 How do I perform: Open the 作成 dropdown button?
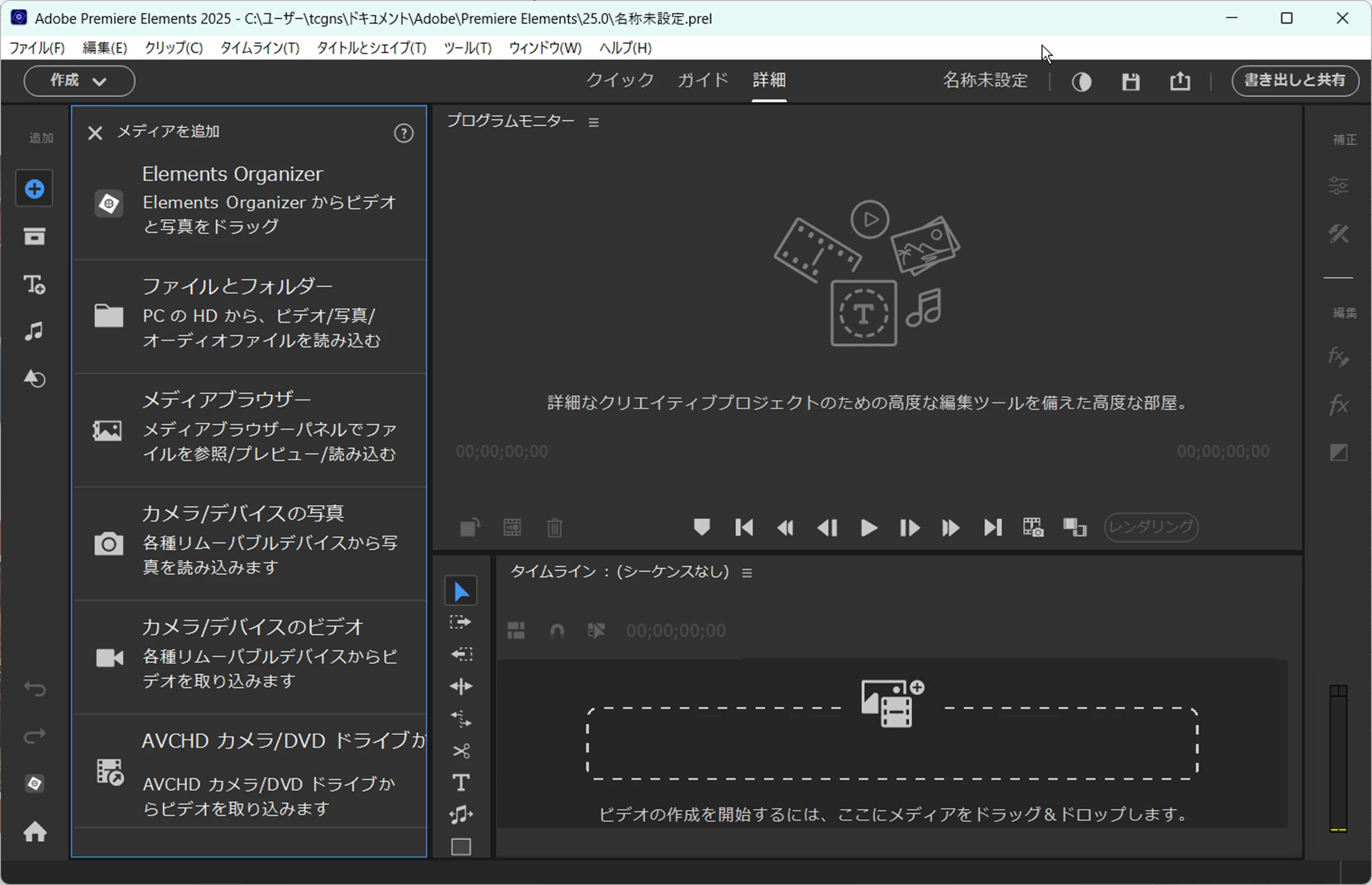[79, 81]
